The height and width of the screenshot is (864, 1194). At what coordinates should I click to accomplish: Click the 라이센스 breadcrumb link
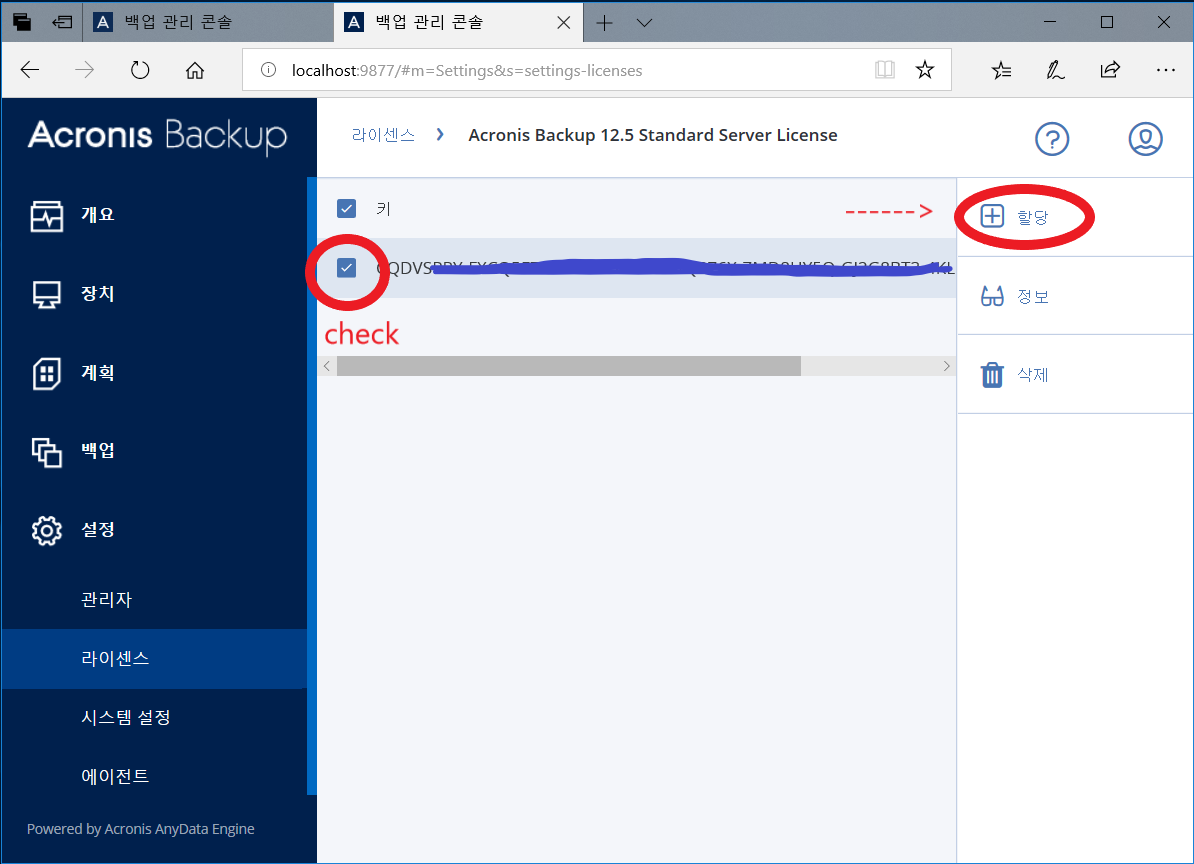tap(383, 135)
